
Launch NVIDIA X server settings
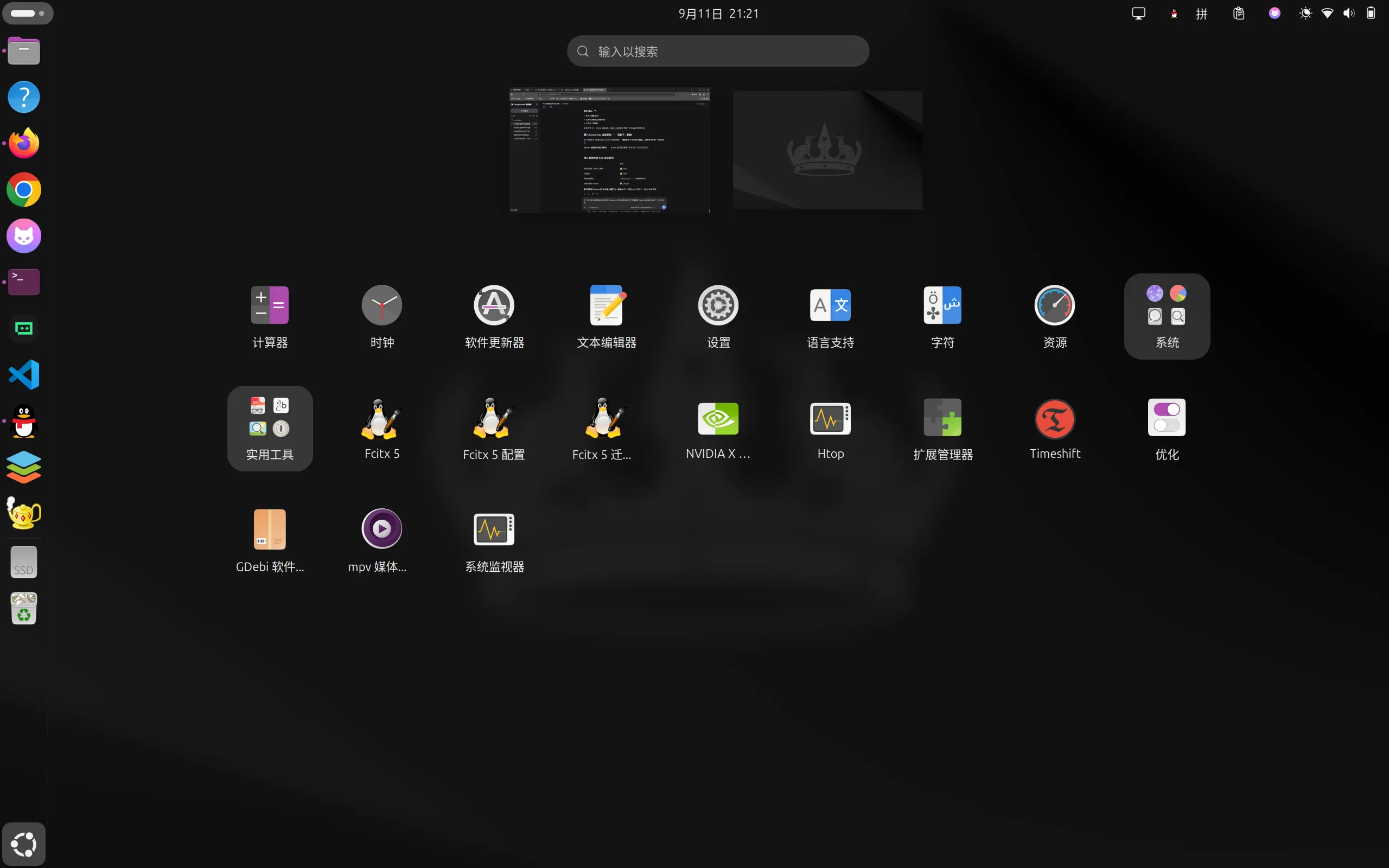point(718,428)
